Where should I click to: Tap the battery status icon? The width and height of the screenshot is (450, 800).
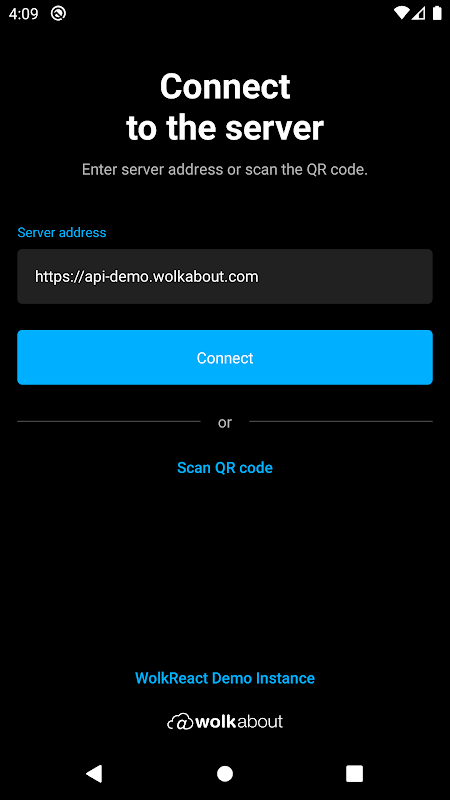pos(437,14)
